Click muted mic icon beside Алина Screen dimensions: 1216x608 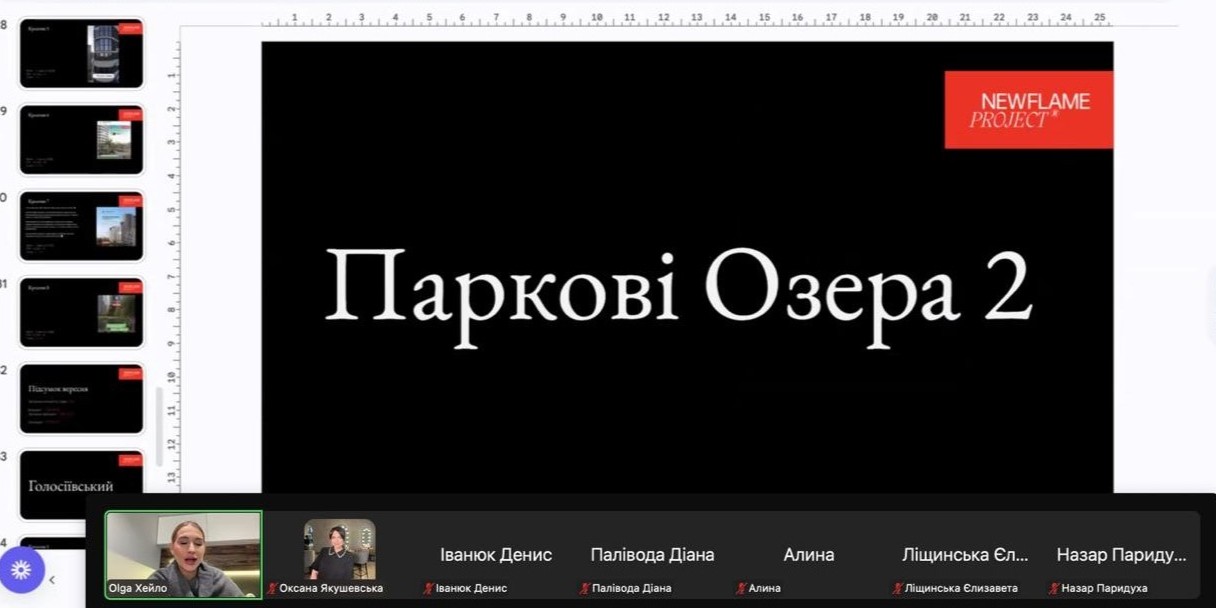(741, 588)
